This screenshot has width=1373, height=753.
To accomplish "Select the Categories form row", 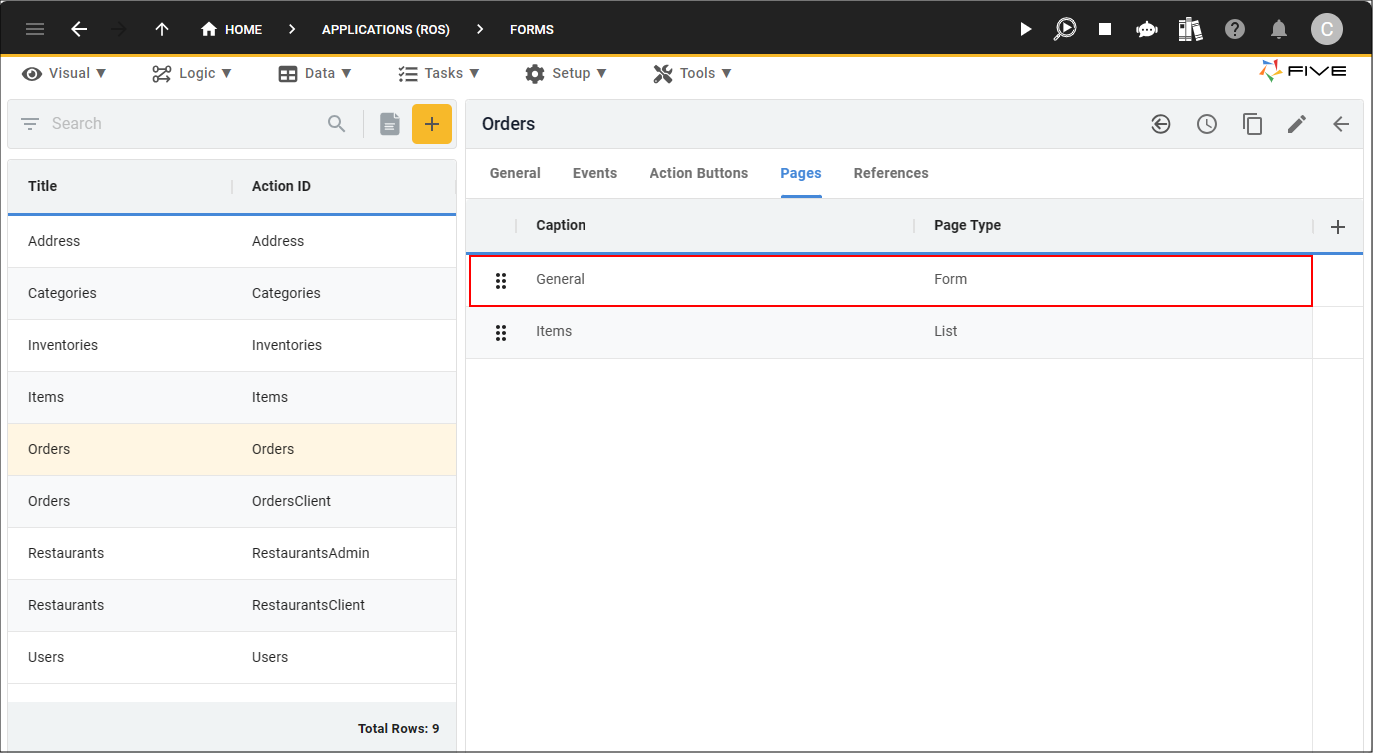I will [x=232, y=293].
